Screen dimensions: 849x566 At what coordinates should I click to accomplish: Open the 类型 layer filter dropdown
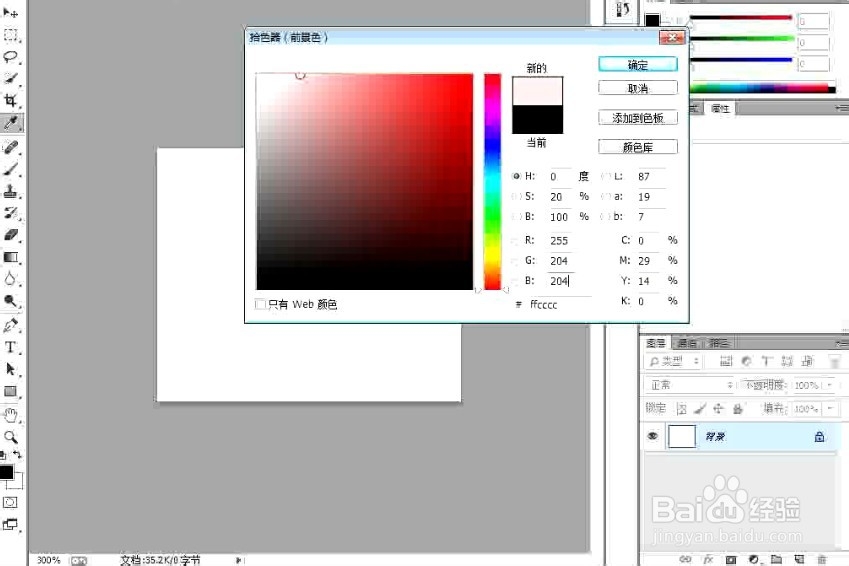[x=674, y=361]
